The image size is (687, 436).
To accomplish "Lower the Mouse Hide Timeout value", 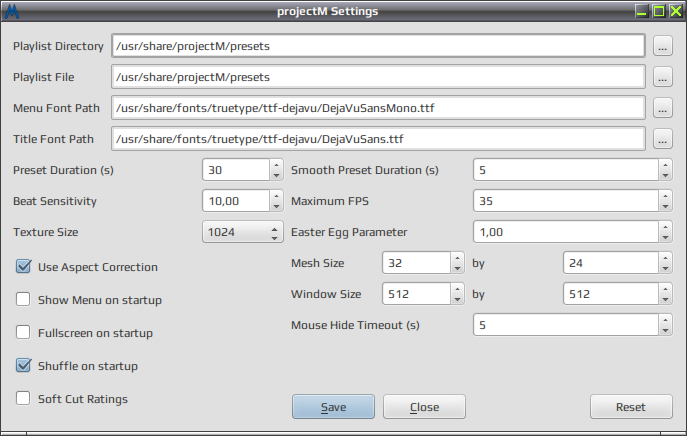I will tap(665, 330).
